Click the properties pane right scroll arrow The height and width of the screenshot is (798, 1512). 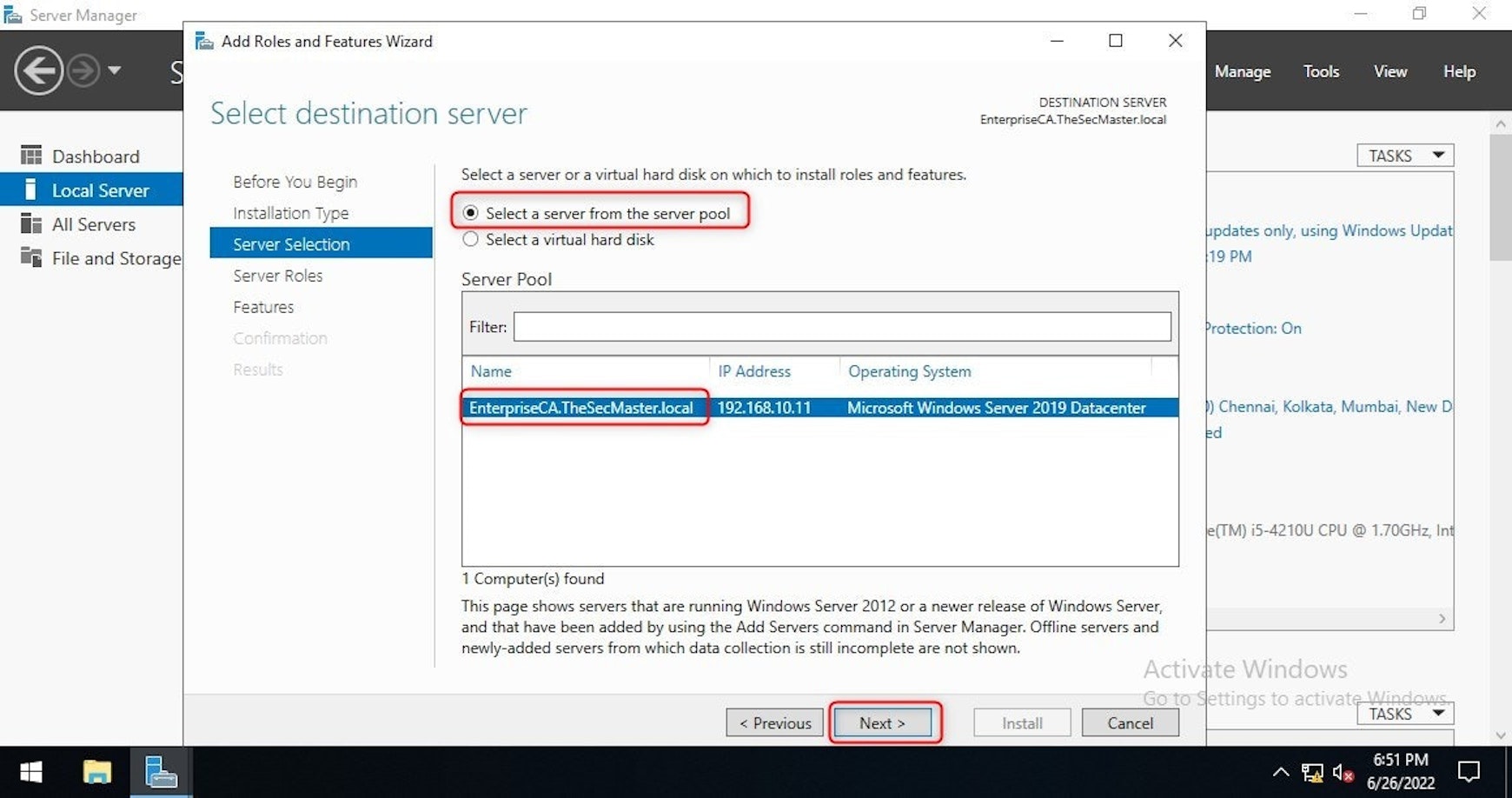(1442, 619)
